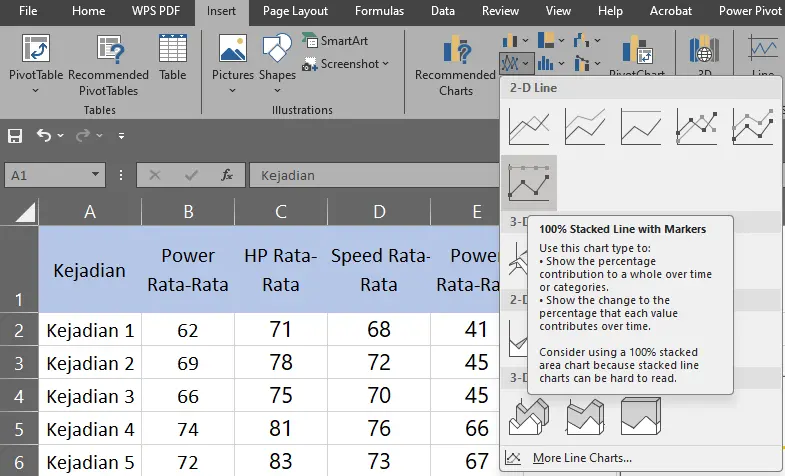Open the Help tab
The height and width of the screenshot is (476, 785).
point(610,11)
